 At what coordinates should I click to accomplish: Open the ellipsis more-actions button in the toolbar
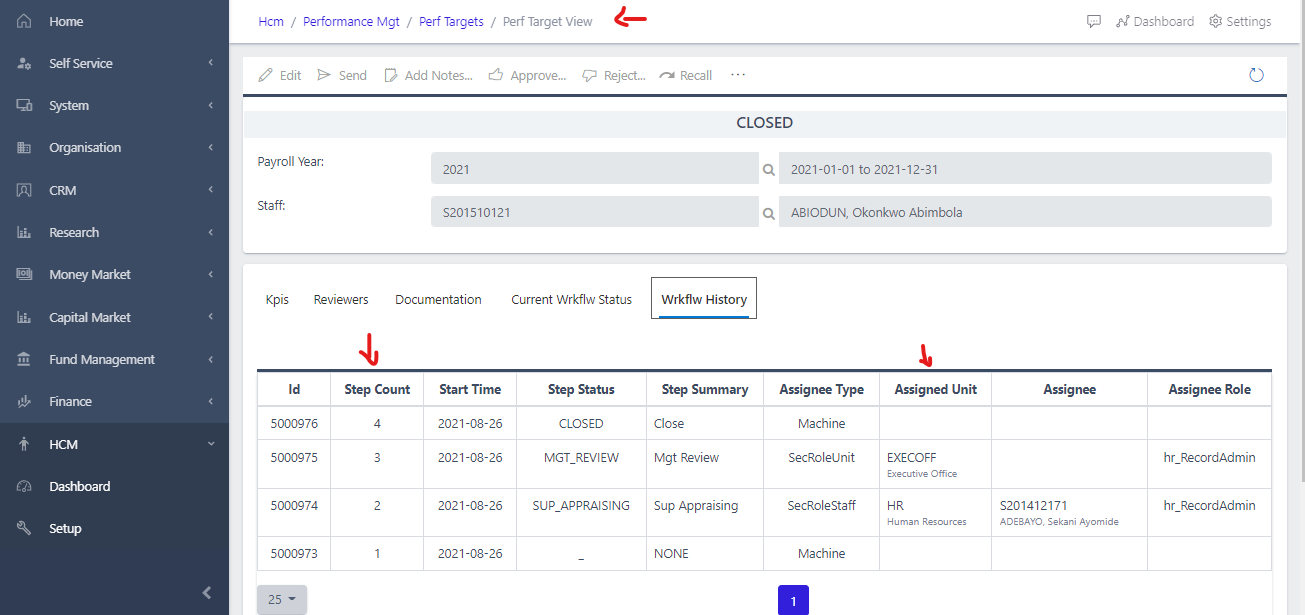click(x=737, y=74)
